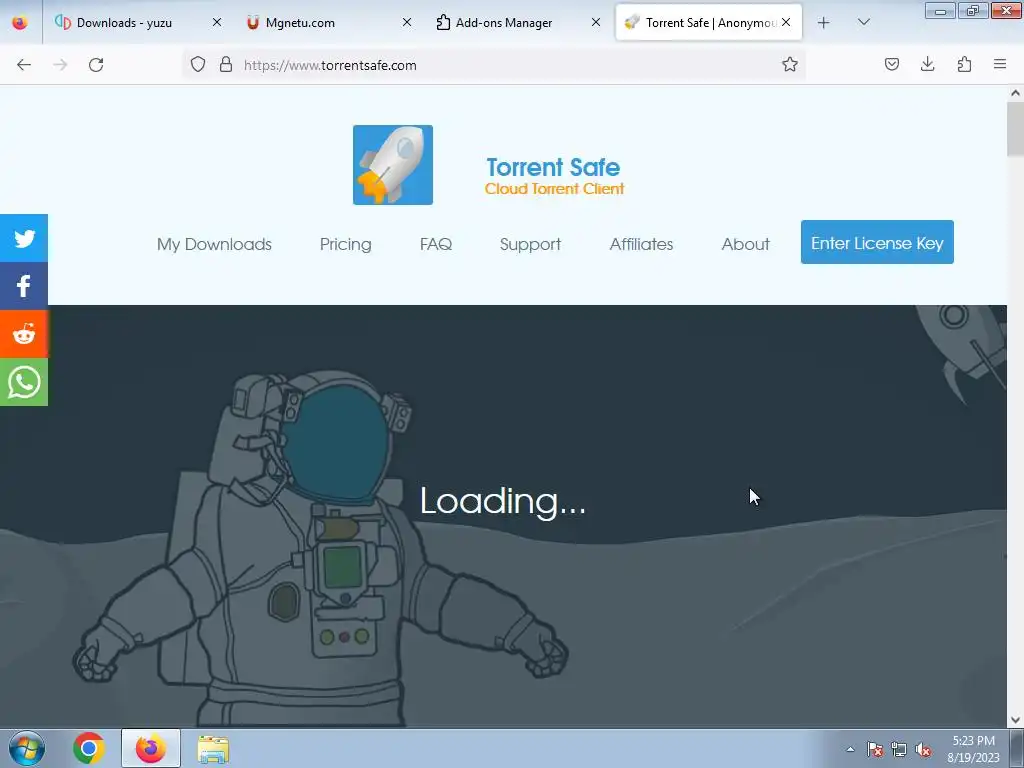Screen dimensions: 1024x768
Task: Click the Torrent Safe rocket logo
Action: [392, 165]
